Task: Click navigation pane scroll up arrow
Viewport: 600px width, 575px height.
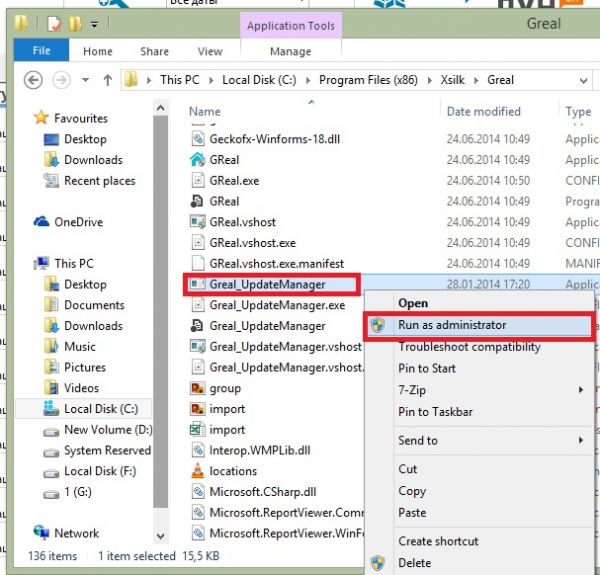Action: [x=161, y=108]
